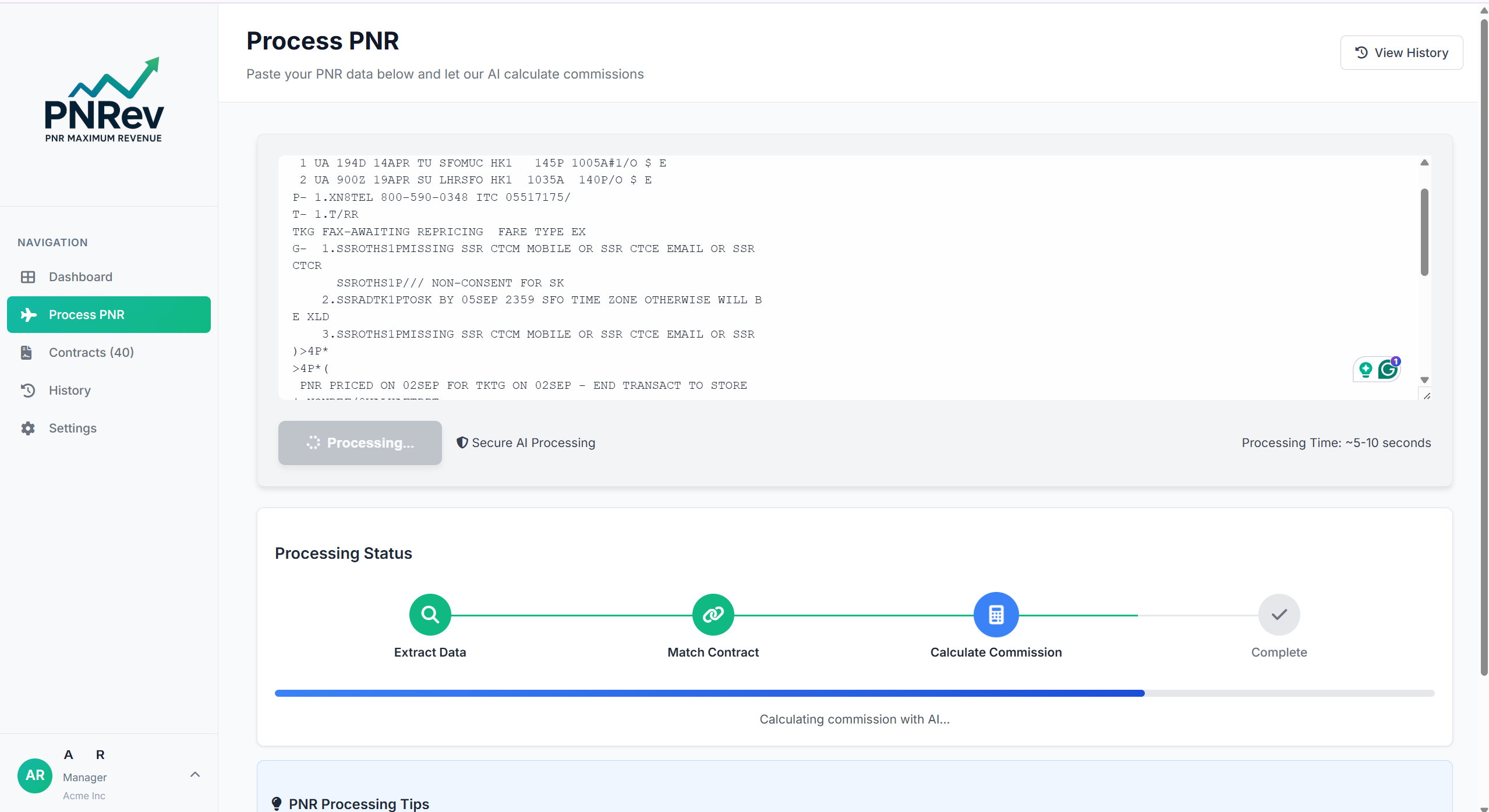Click the Extract Data magnifier icon
Screen dimensions: 1489x812
coord(430,614)
